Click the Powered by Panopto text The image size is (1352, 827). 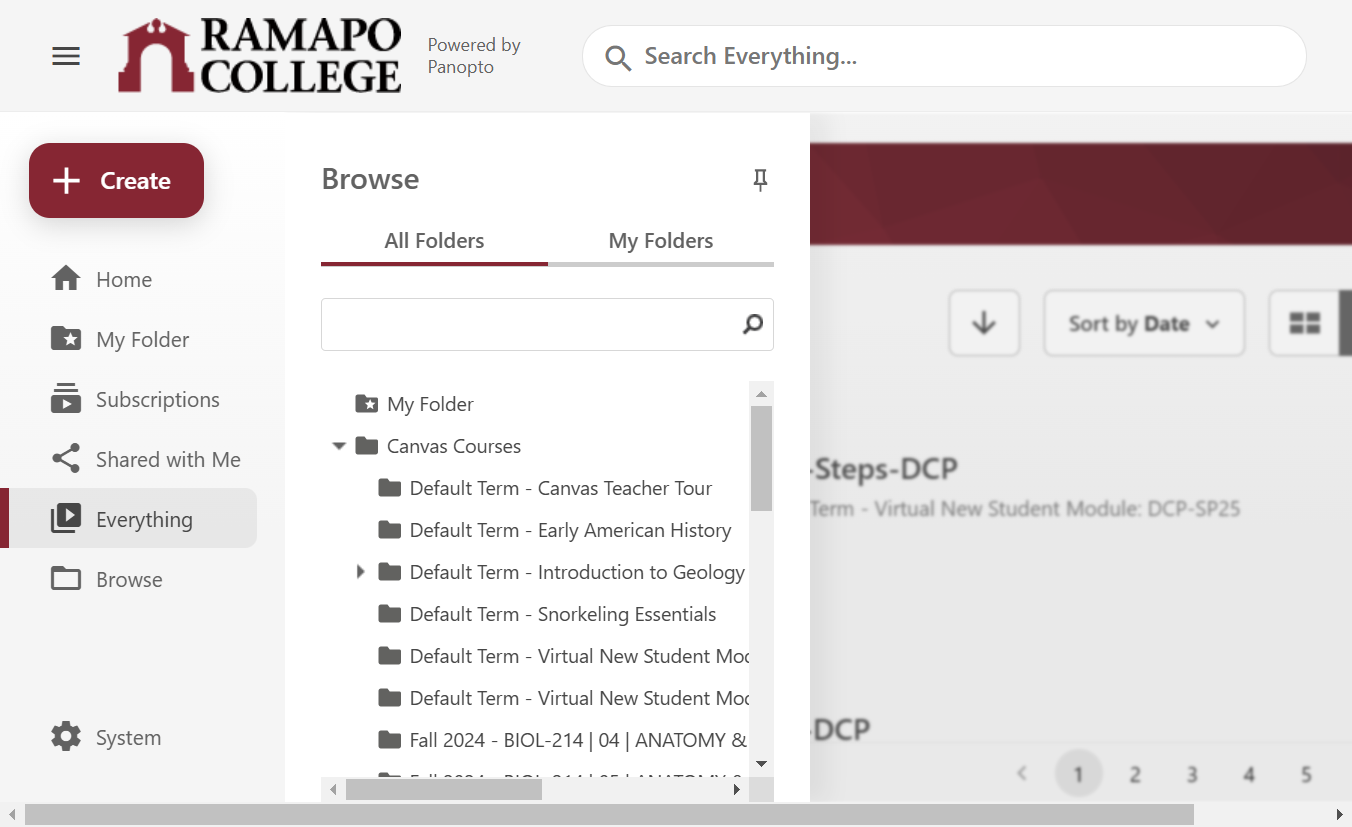(474, 56)
